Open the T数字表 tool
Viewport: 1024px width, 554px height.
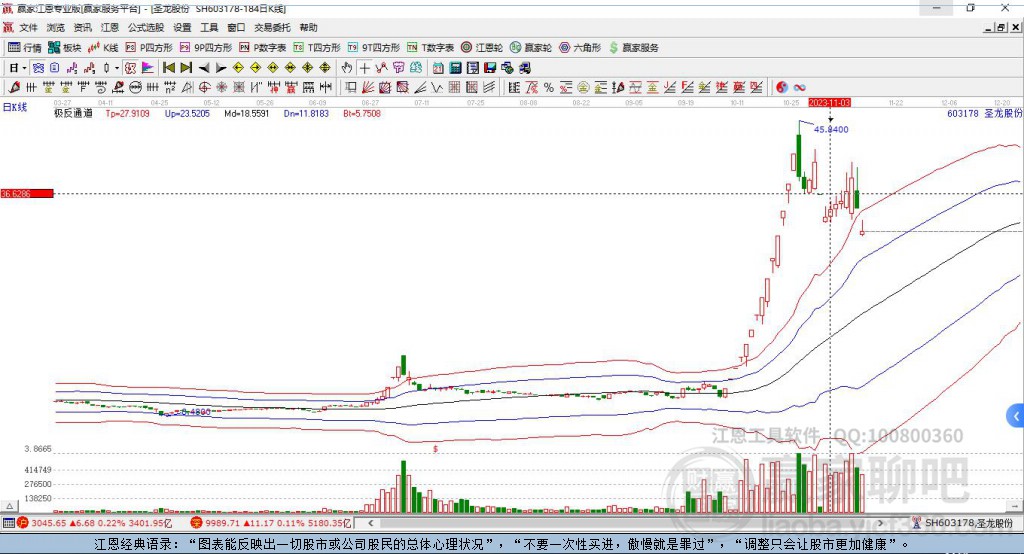pos(430,48)
